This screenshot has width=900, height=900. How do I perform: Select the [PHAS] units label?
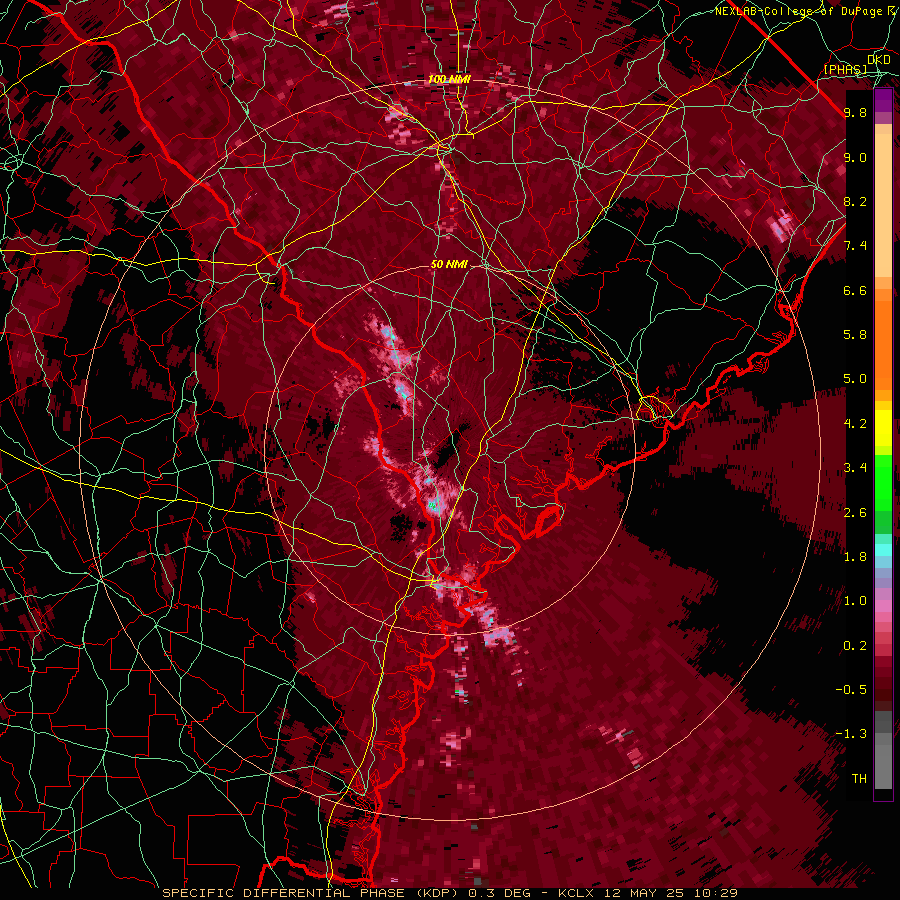(845, 69)
